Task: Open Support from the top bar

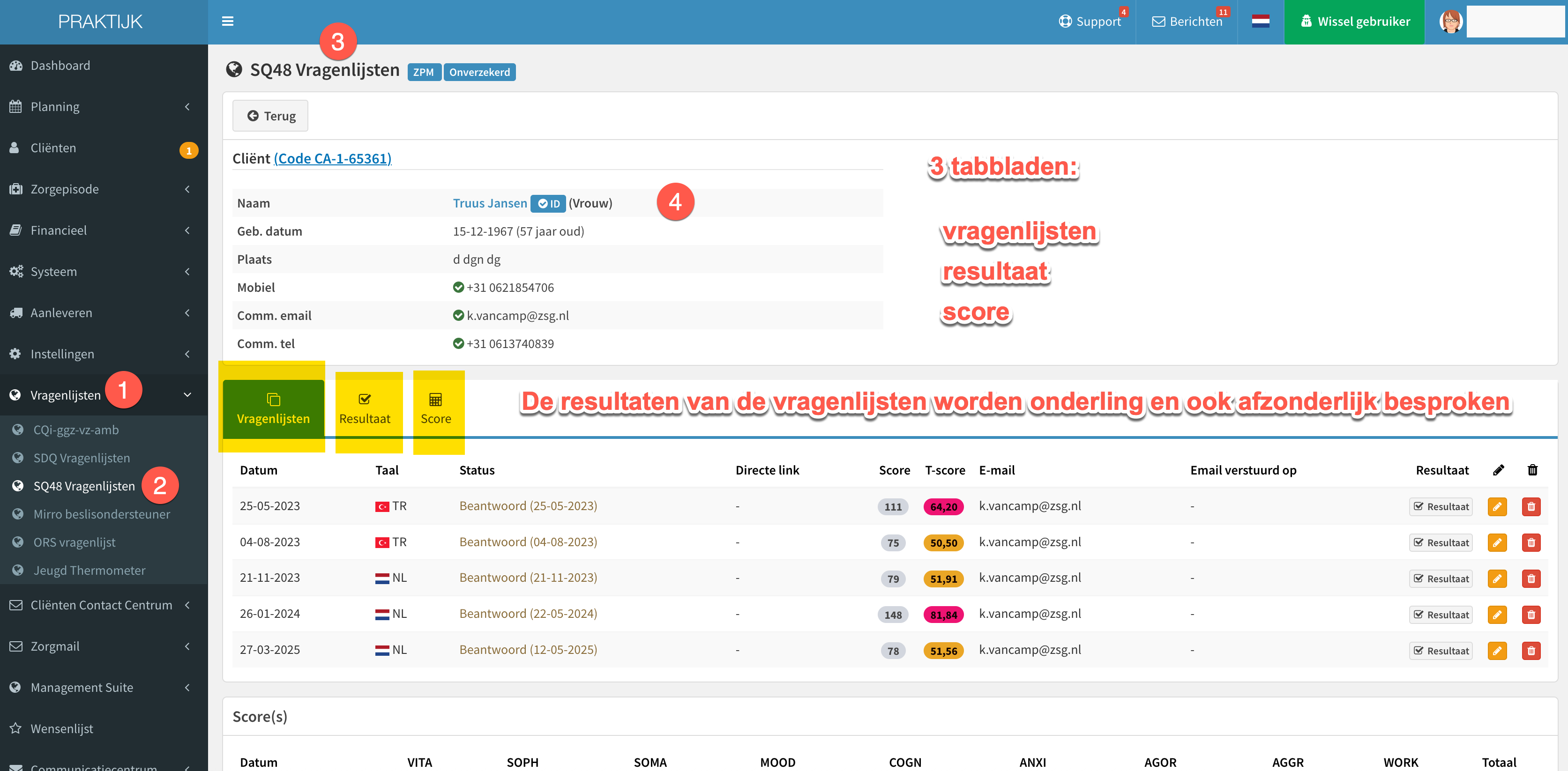Action: (x=1090, y=21)
